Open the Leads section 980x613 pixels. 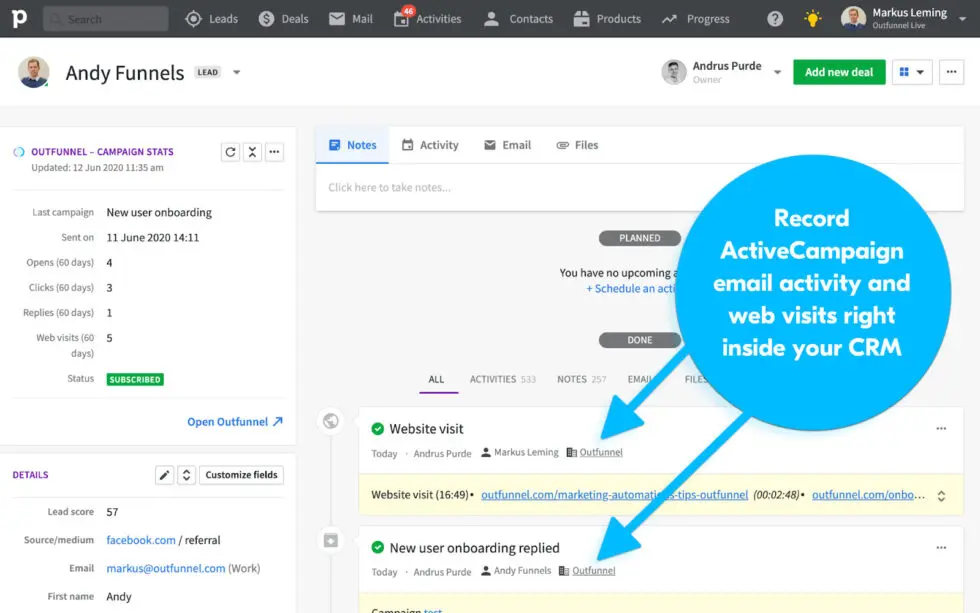211,19
